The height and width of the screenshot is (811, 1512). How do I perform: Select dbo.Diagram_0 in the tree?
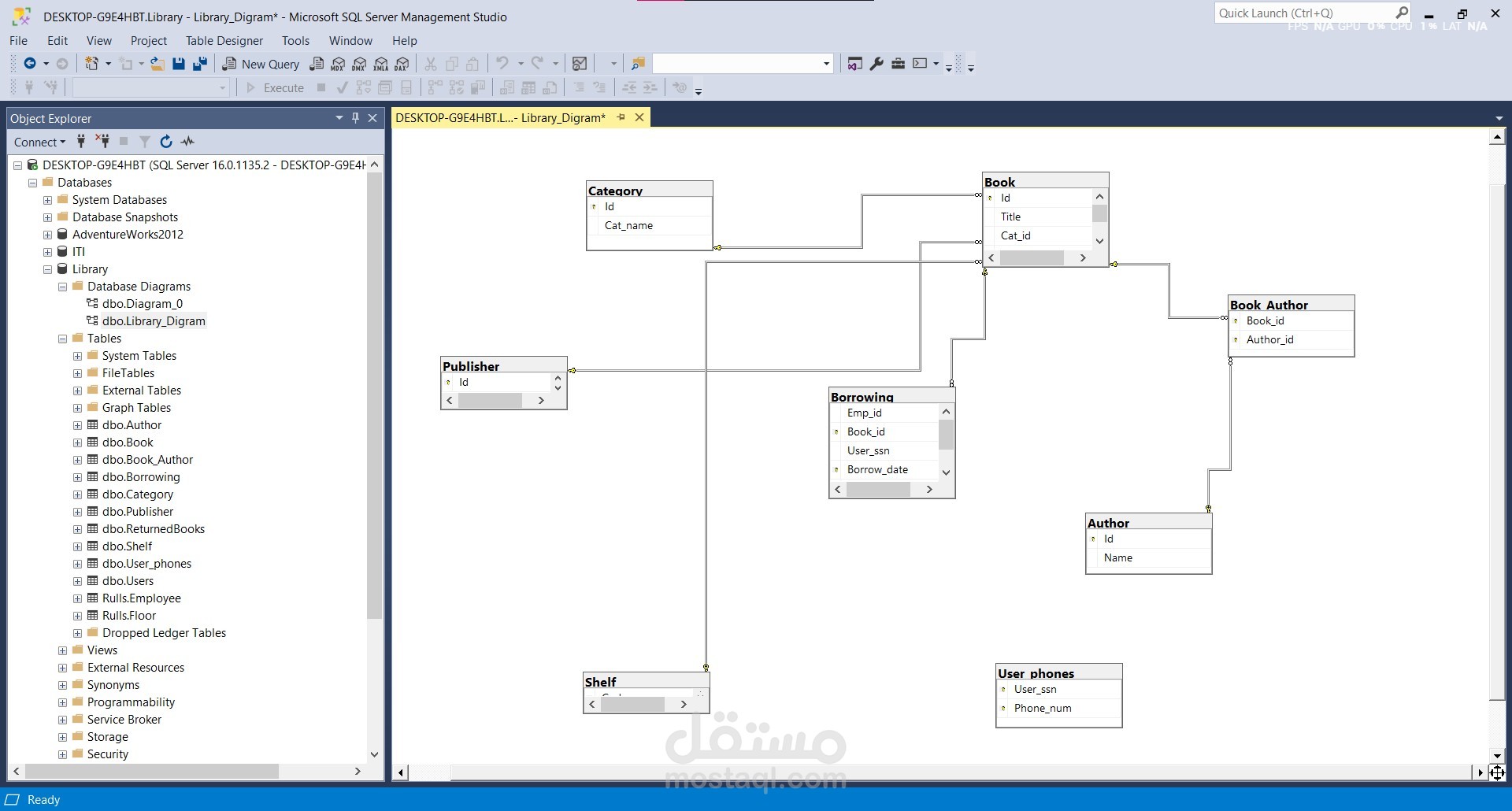pyautogui.click(x=143, y=304)
